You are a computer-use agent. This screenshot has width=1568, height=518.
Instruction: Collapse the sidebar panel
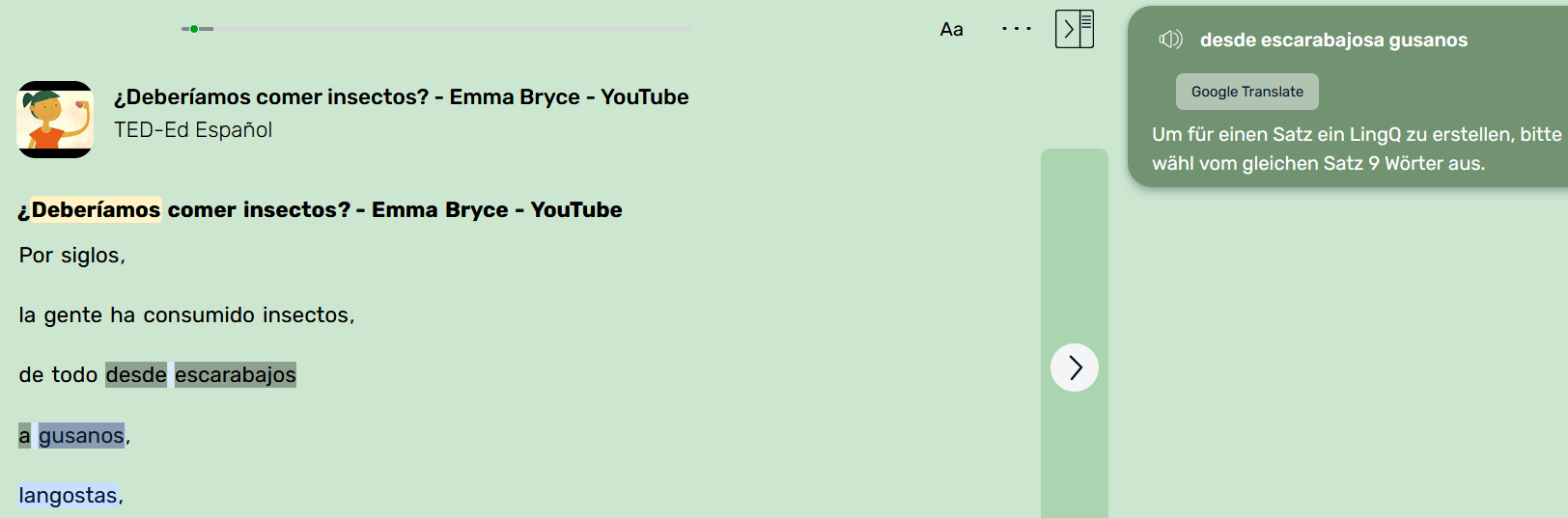[x=1074, y=29]
